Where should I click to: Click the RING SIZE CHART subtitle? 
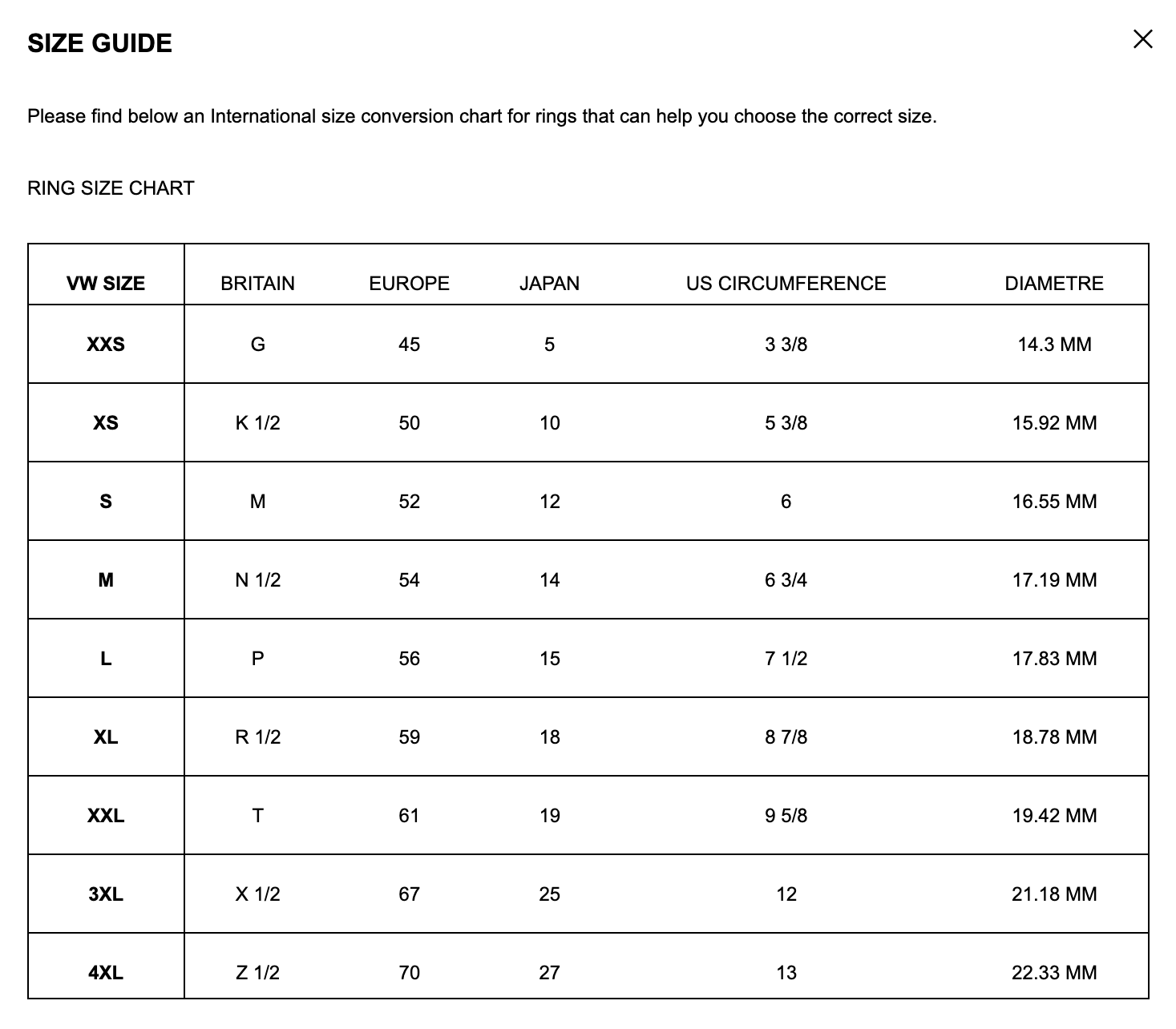pyautogui.click(x=111, y=188)
